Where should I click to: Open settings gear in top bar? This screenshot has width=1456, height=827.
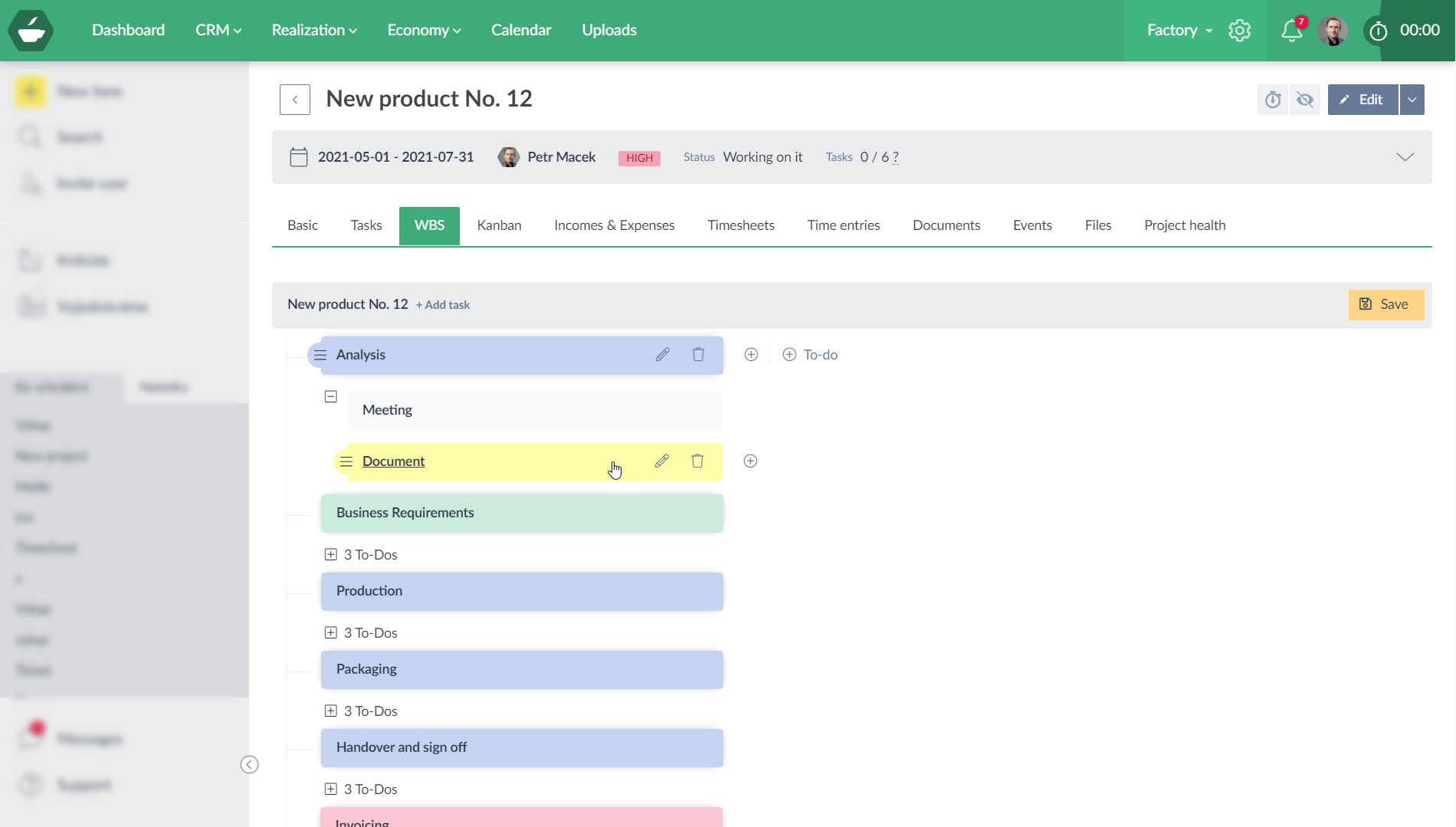[1239, 31]
